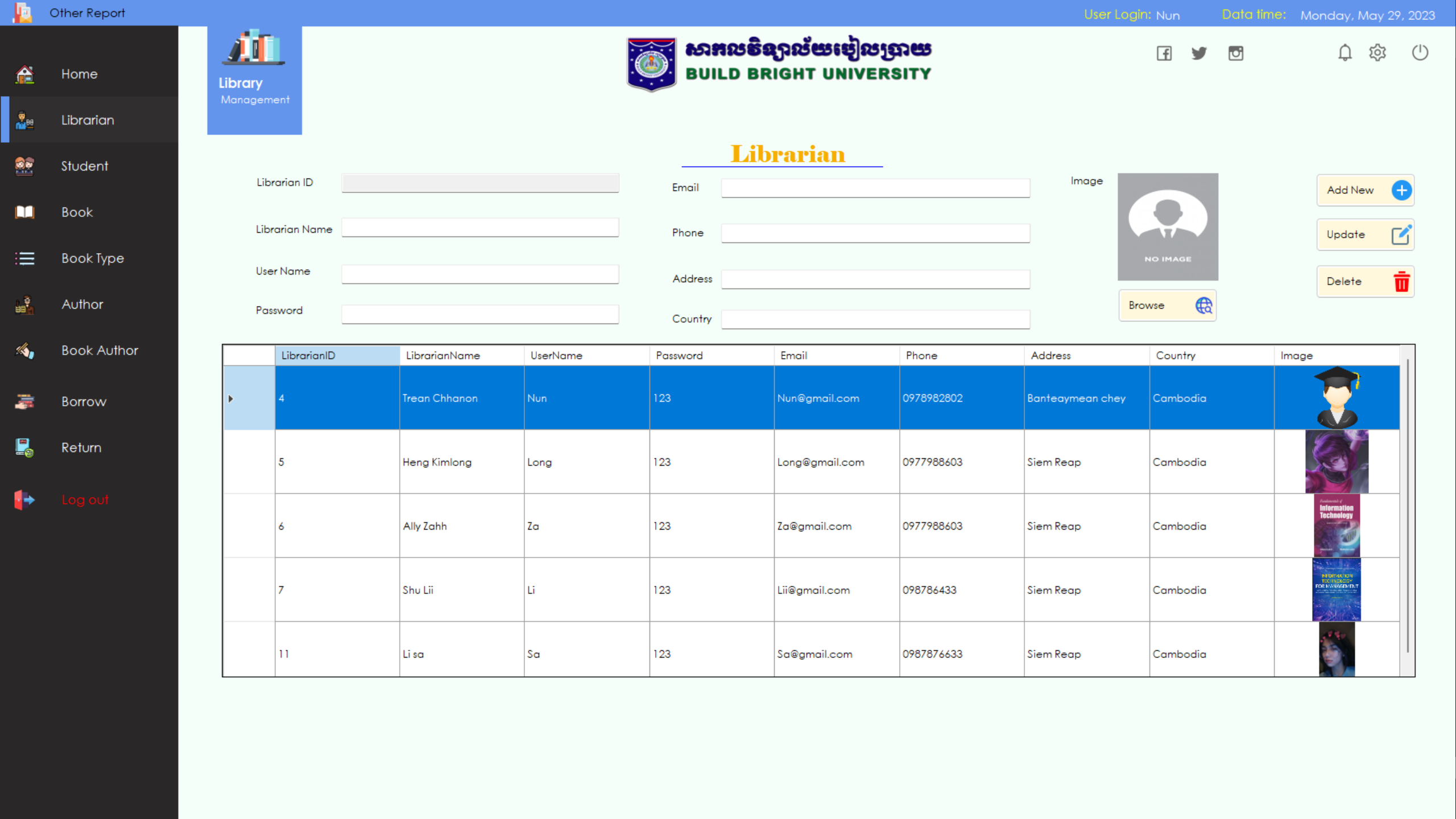Open the notifications bell

pos(1345,53)
